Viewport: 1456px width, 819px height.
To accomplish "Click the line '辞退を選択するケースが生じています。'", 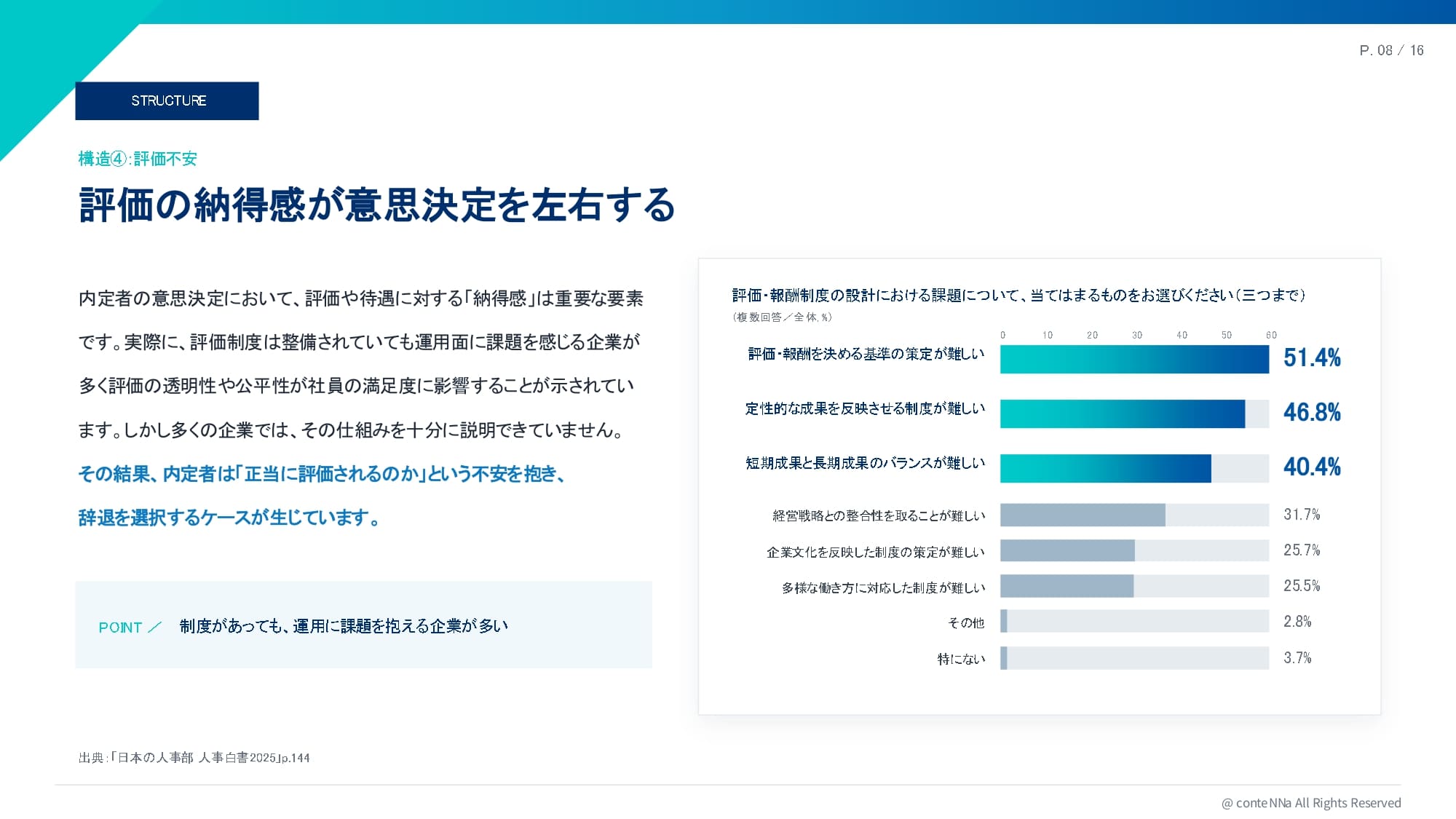I will pyautogui.click(x=229, y=518).
